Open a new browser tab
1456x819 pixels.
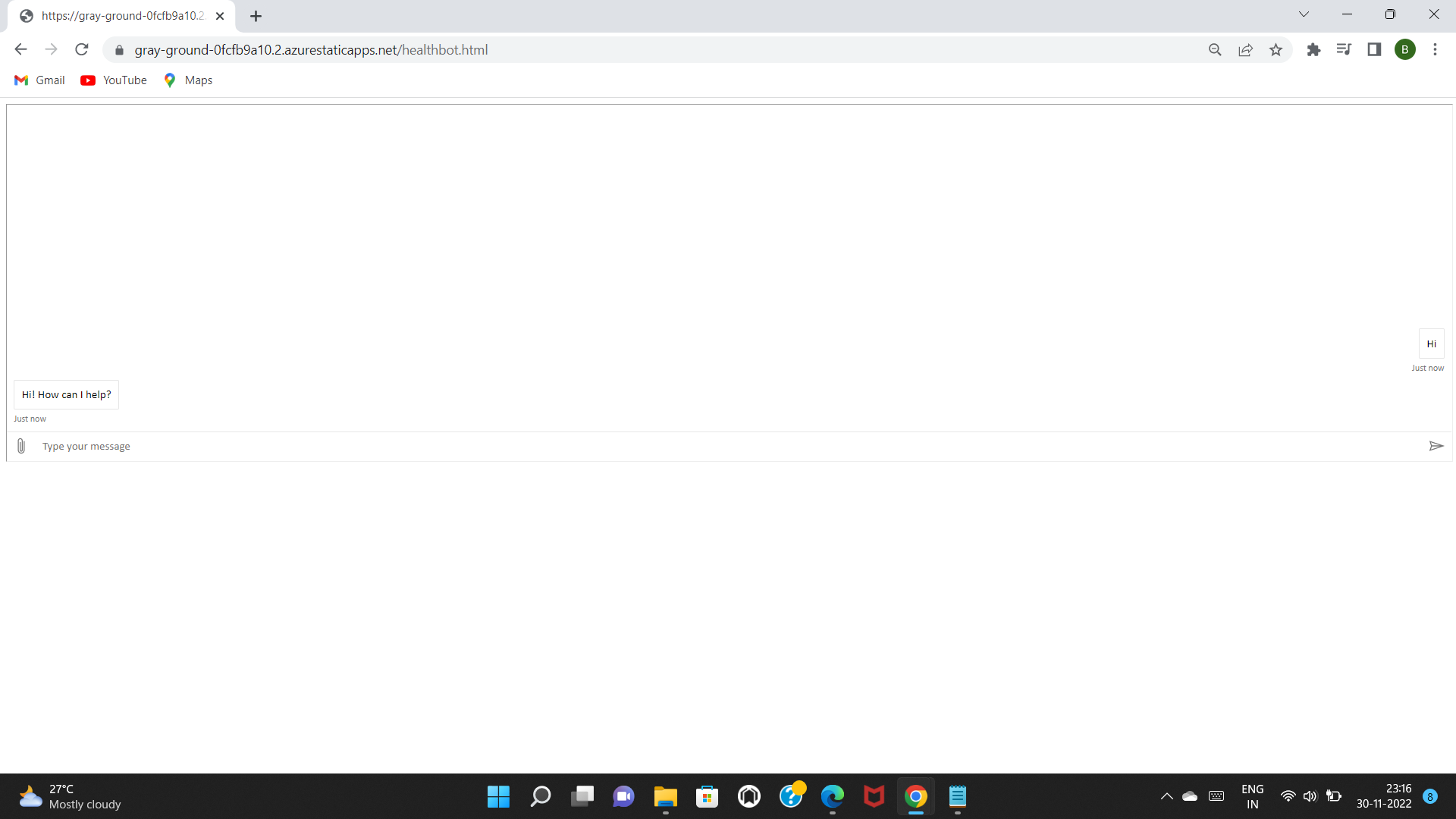(x=256, y=16)
